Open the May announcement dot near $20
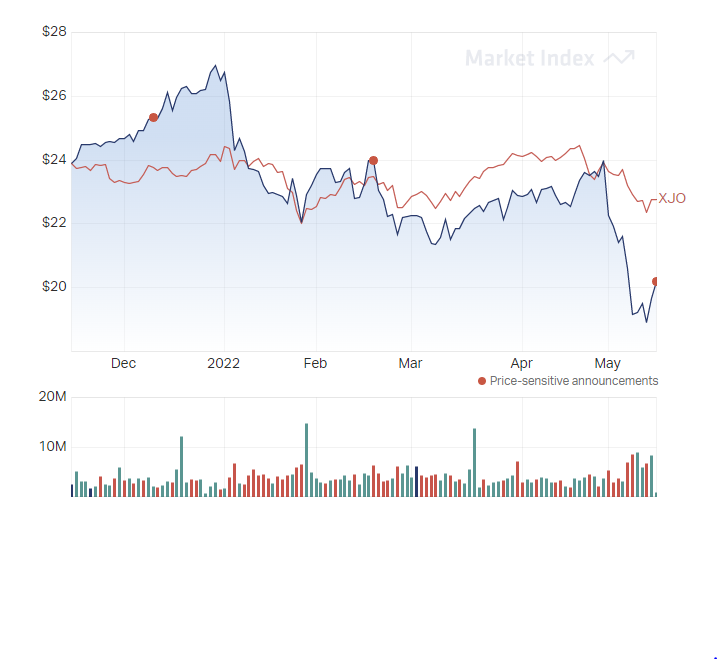 (655, 281)
